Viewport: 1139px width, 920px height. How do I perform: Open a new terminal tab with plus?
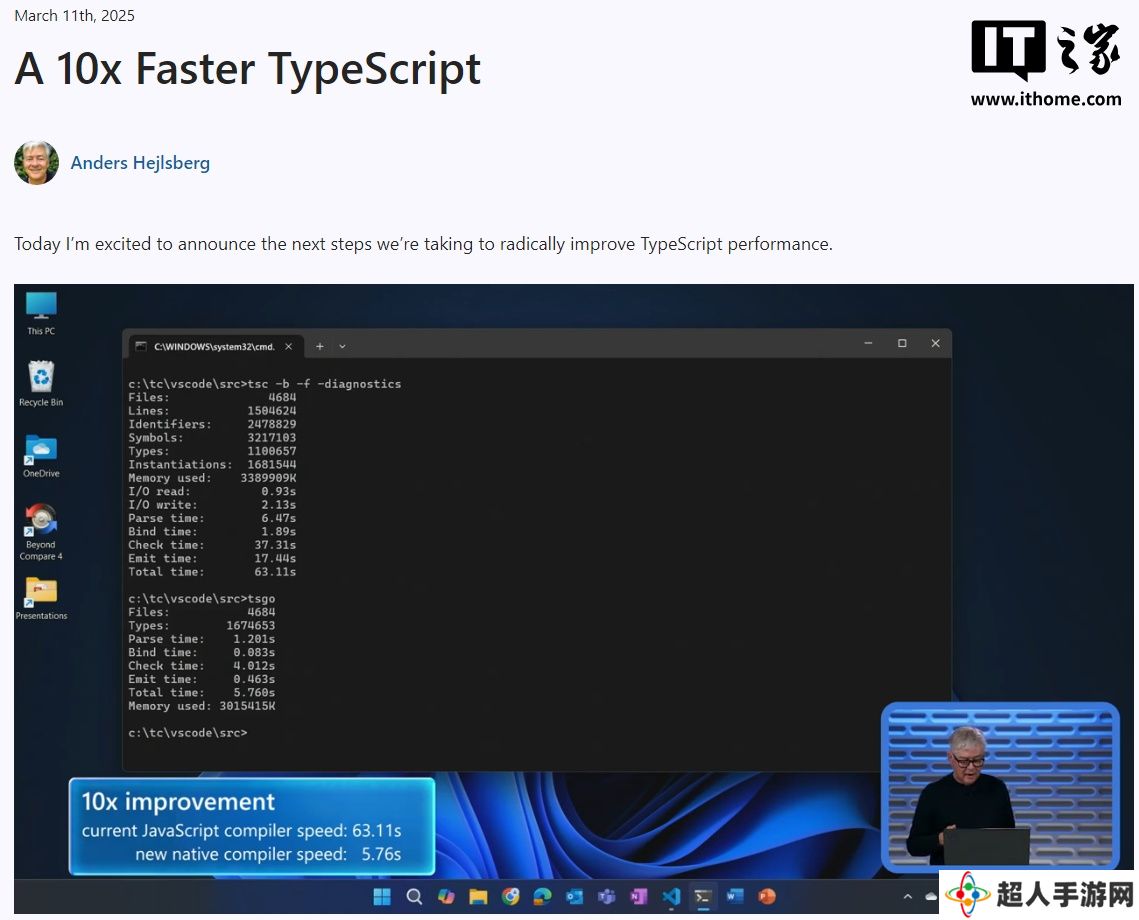click(x=320, y=346)
